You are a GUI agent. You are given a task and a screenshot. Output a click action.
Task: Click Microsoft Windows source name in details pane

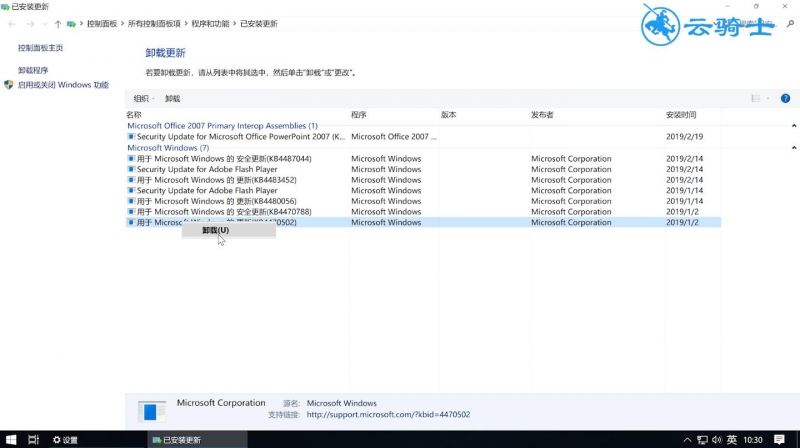coord(341,403)
